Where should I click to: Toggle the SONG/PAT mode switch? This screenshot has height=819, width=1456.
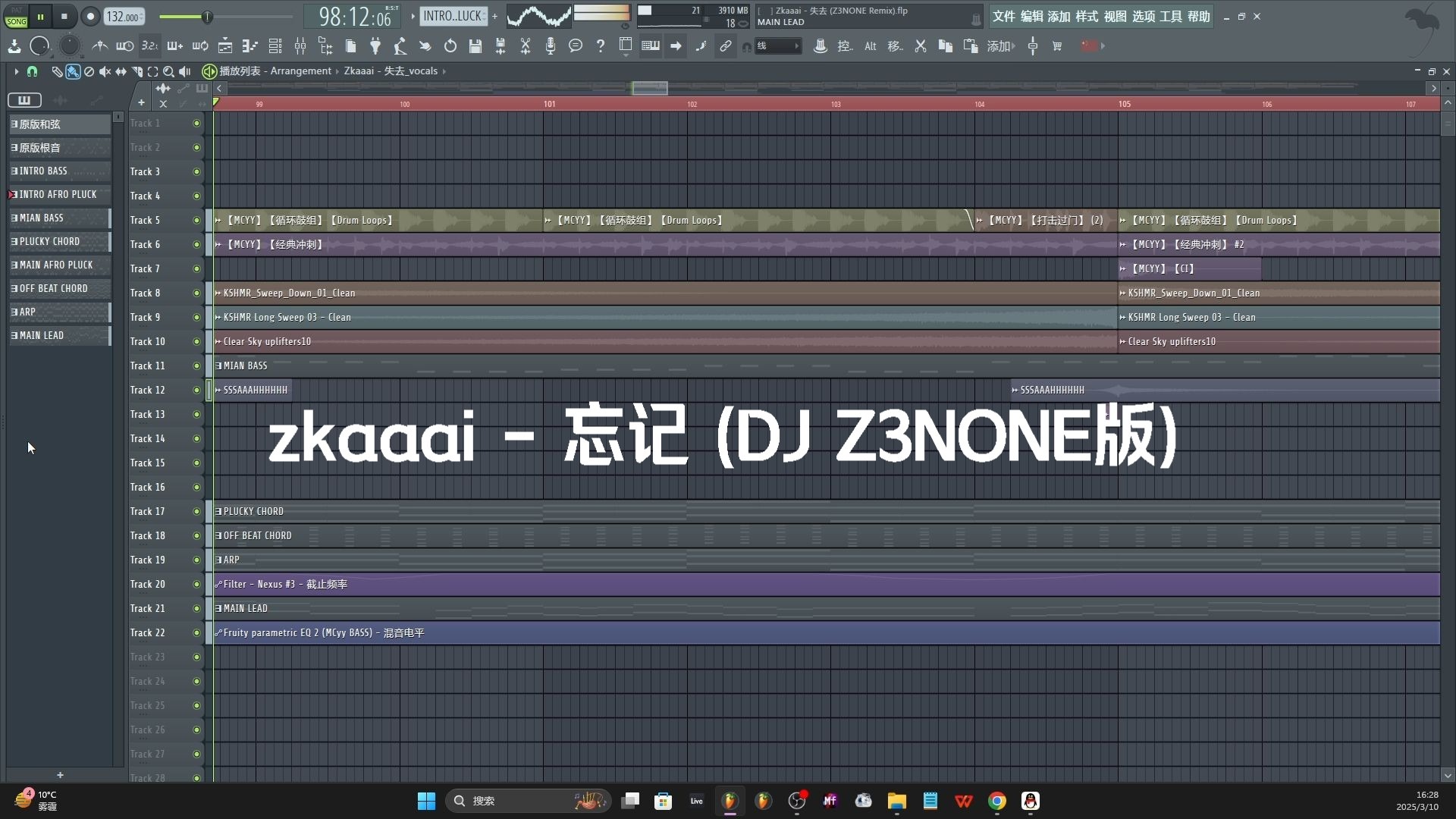tap(16, 17)
